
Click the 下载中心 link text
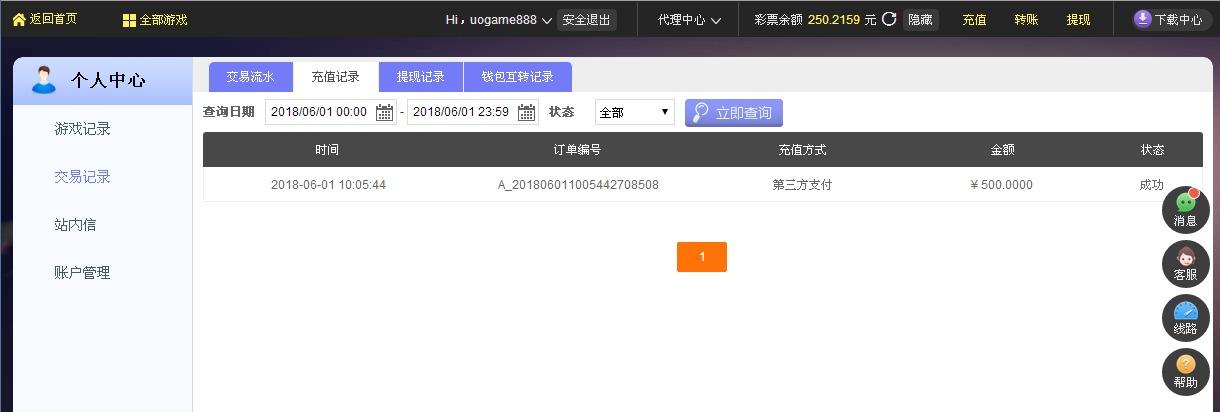coord(1178,20)
